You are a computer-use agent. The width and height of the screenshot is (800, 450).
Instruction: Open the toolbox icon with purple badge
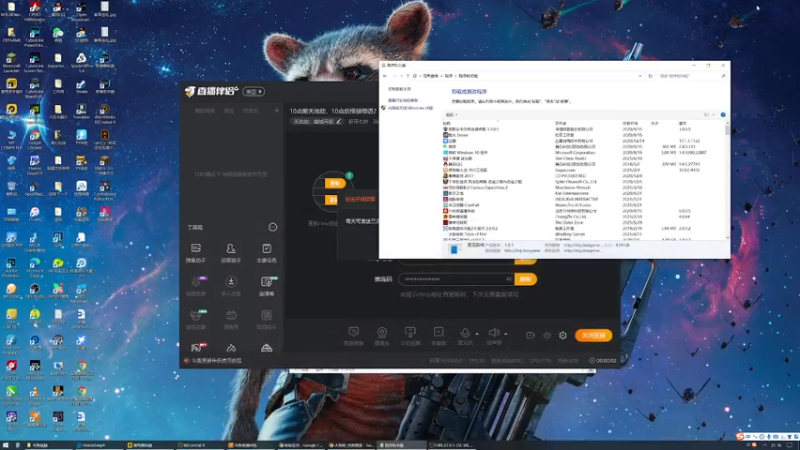196,286
